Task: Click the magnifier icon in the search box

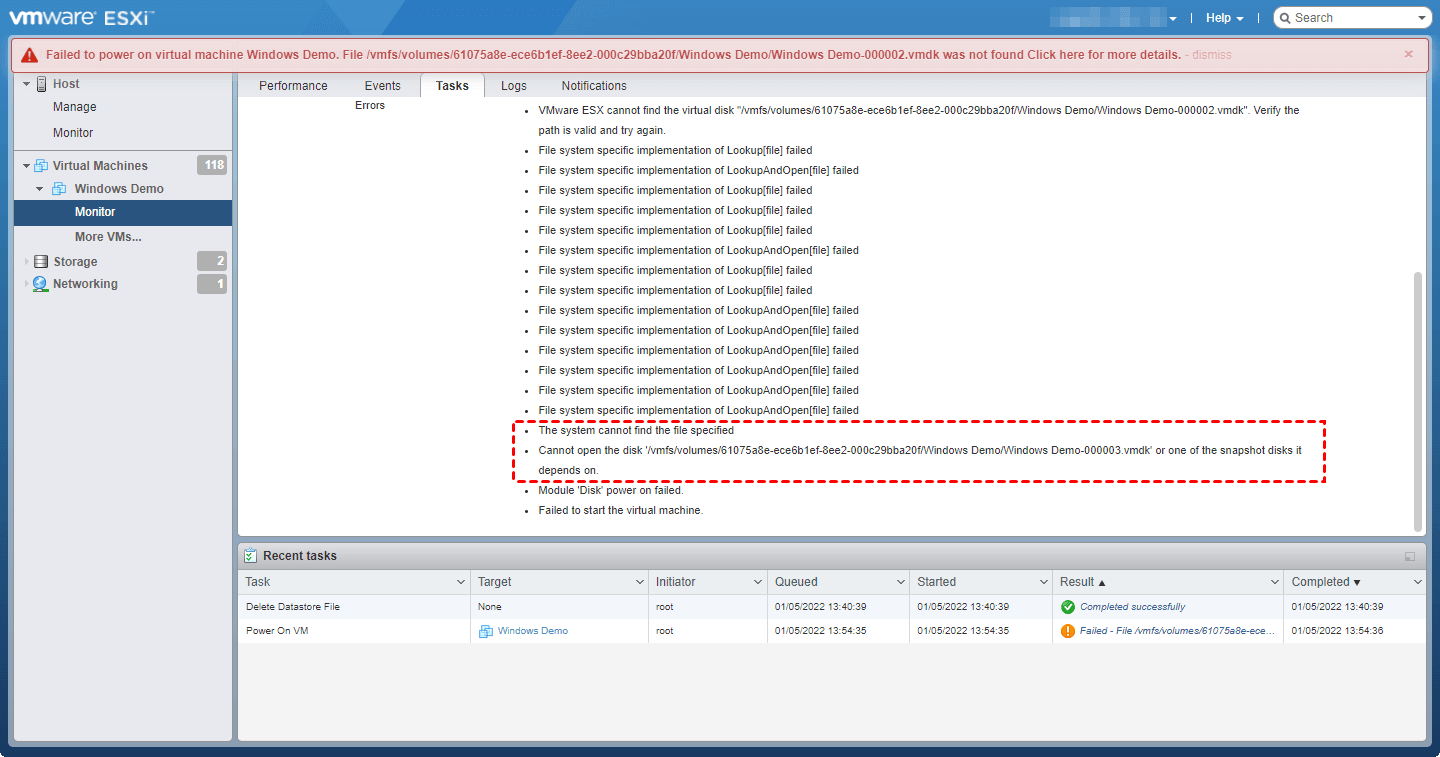Action: point(1285,18)
